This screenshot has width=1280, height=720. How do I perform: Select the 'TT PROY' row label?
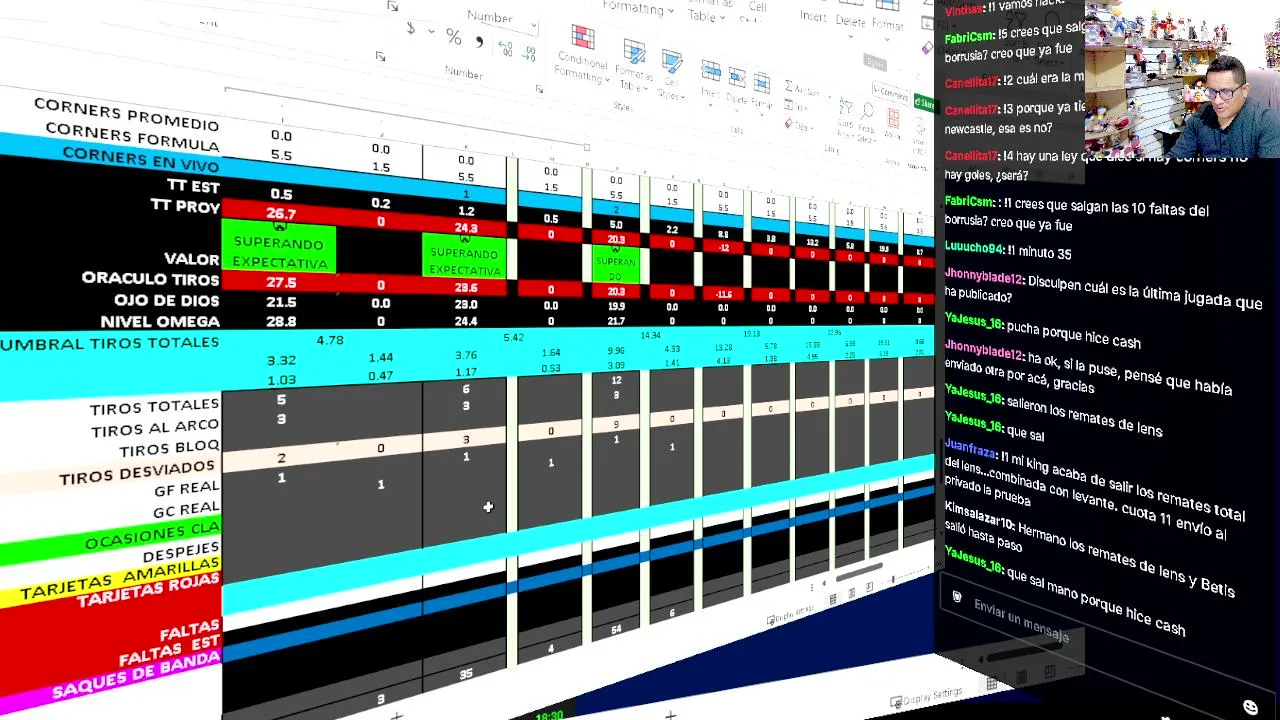coord(185,207)
